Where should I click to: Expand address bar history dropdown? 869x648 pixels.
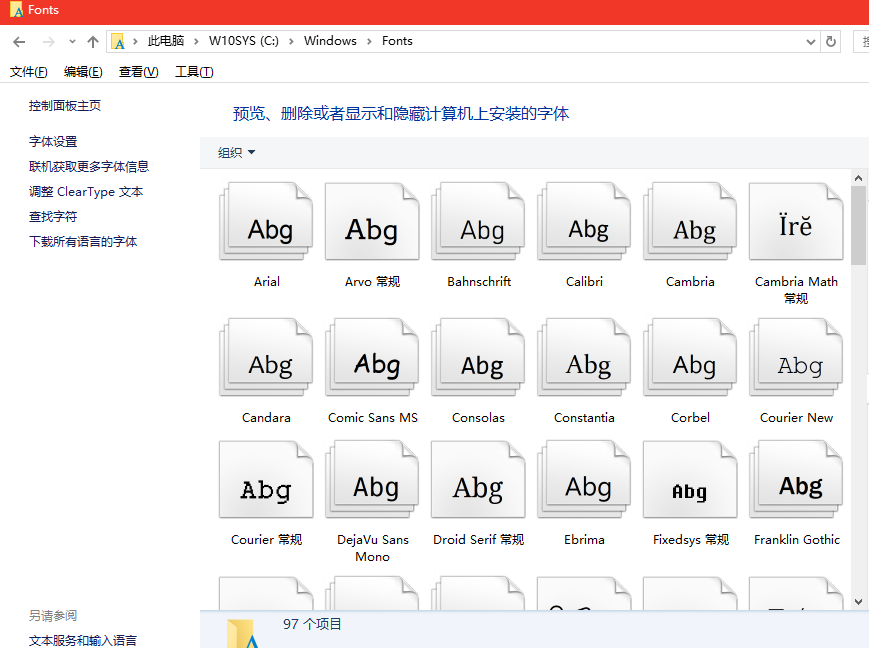810,42
